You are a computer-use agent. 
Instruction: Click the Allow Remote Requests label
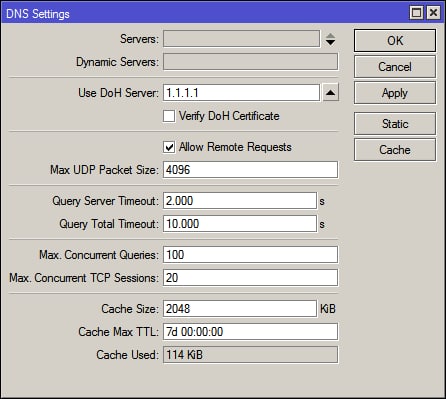pyautogui.click(x=235, y=147)
